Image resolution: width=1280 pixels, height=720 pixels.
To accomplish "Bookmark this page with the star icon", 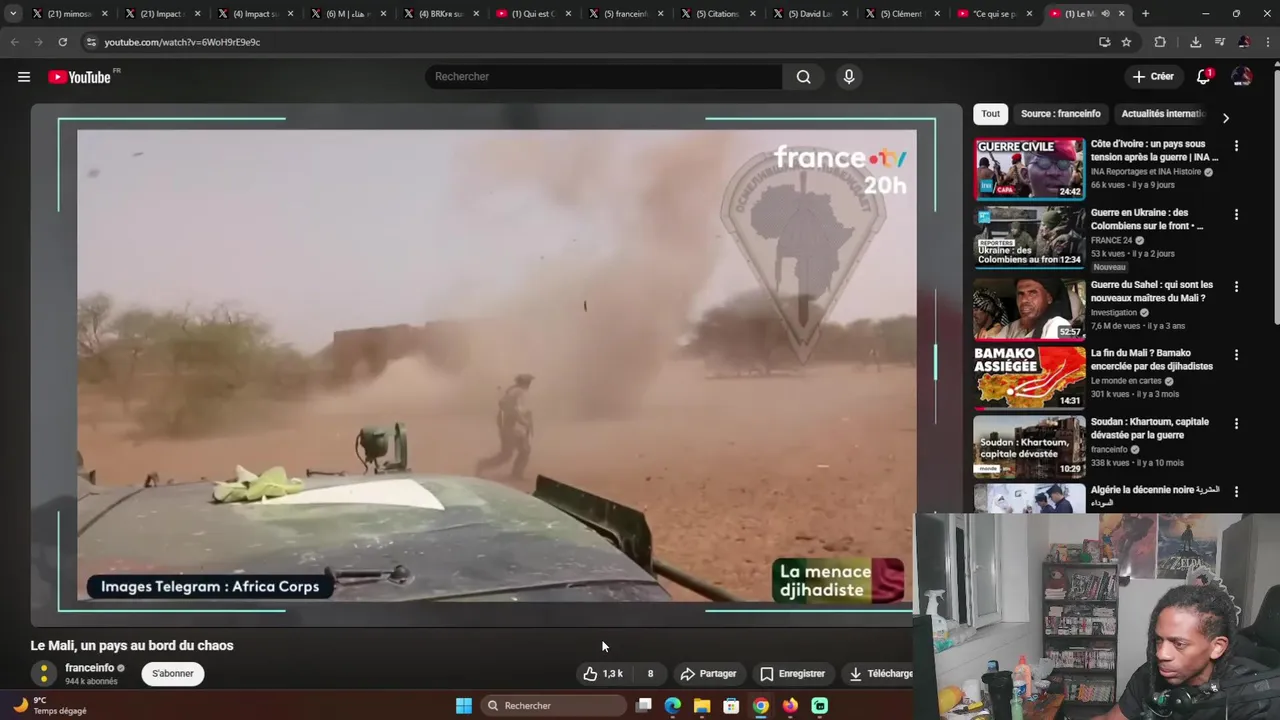I will pos(1126,42).
